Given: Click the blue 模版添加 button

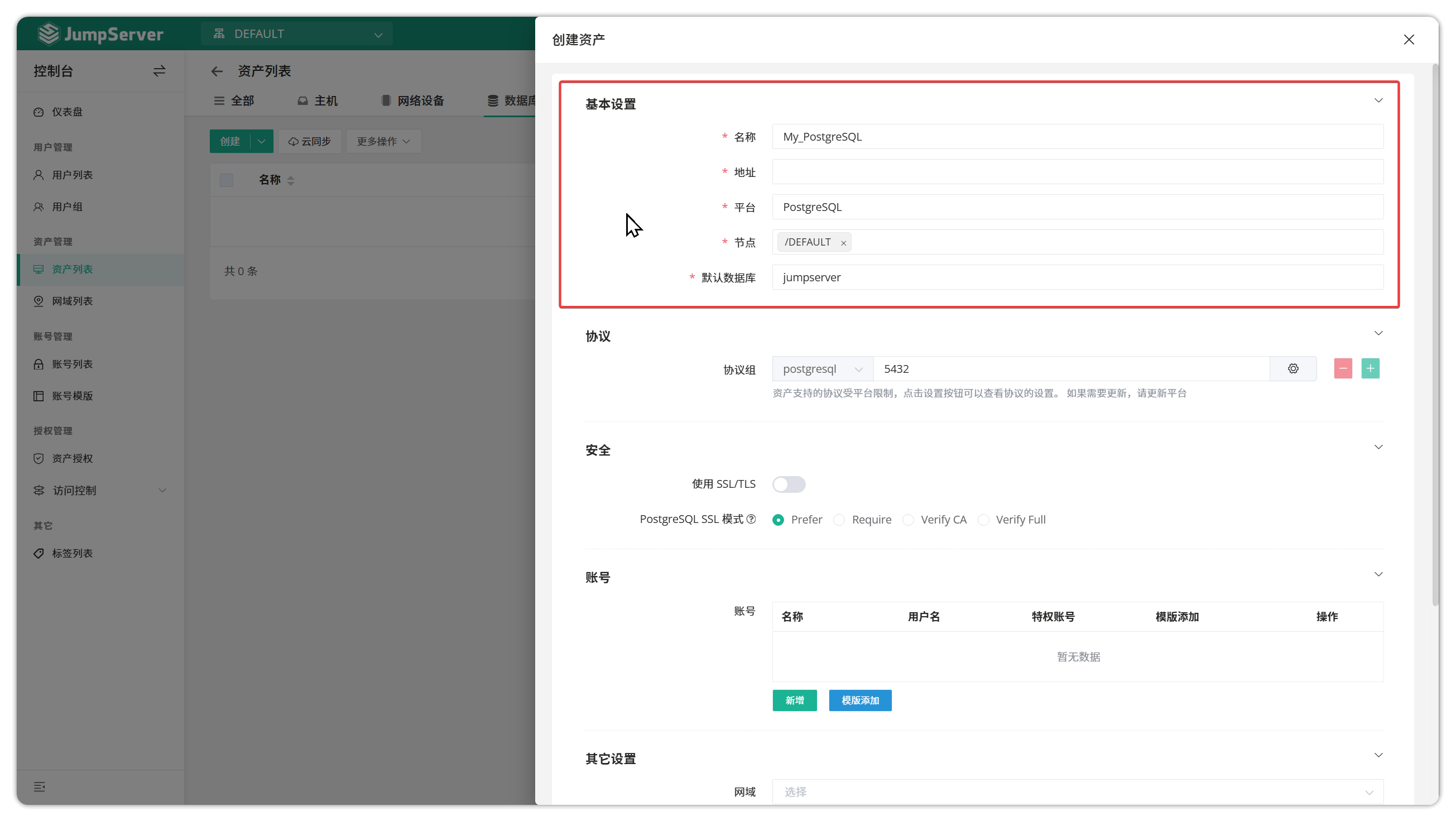Looking at the screenshot, I should [859, 700].
